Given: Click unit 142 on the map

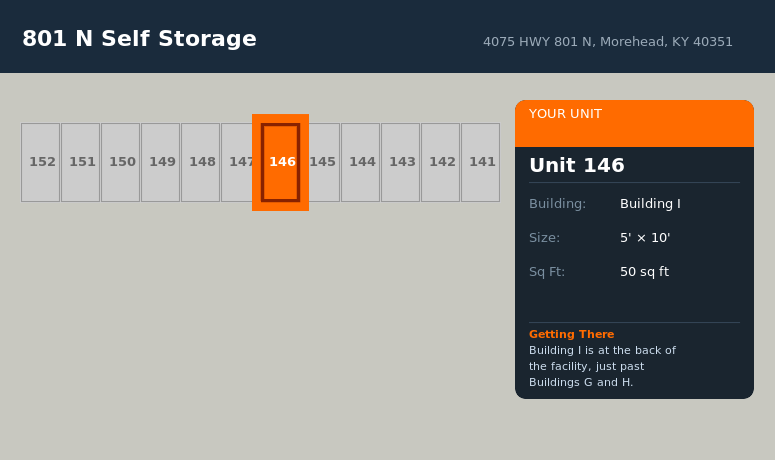Looking at the screenshot, I should click(x=441, y=162).
